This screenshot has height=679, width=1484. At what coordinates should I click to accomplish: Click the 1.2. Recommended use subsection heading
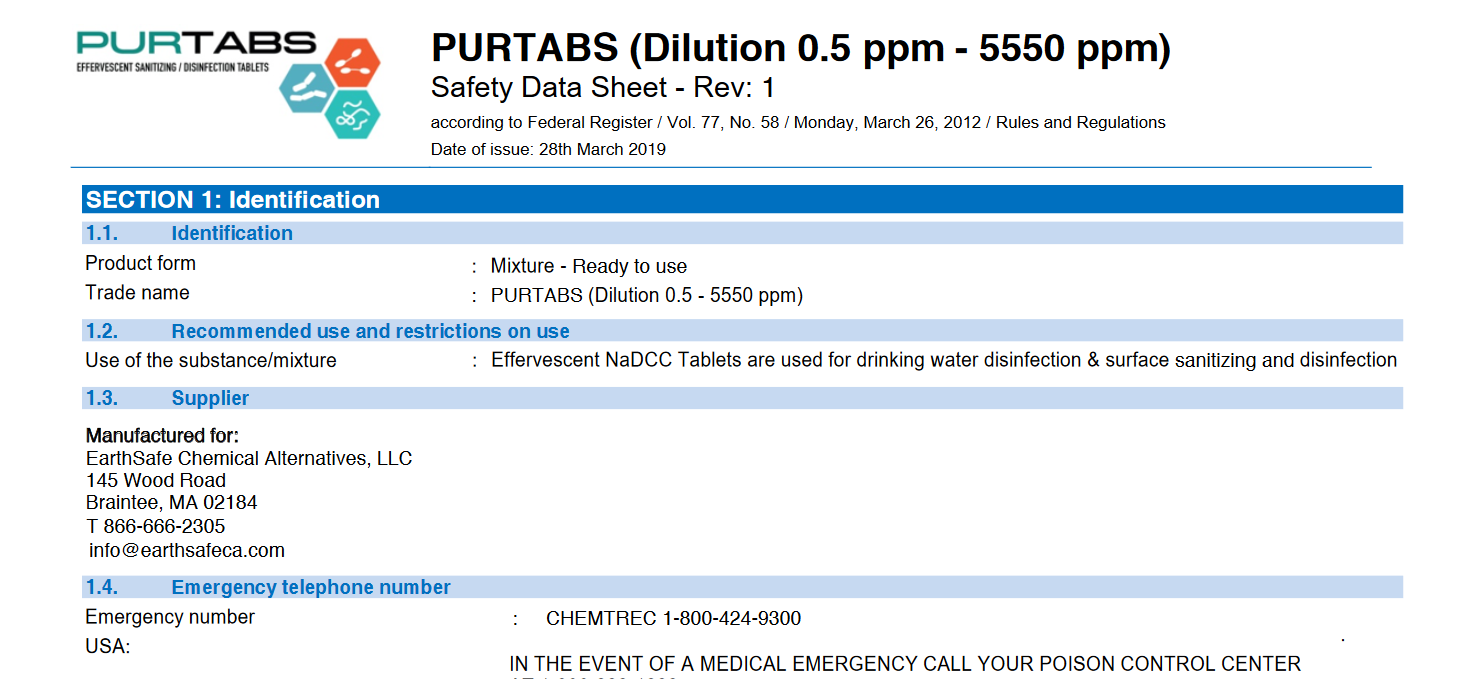(x=370, y=331)
